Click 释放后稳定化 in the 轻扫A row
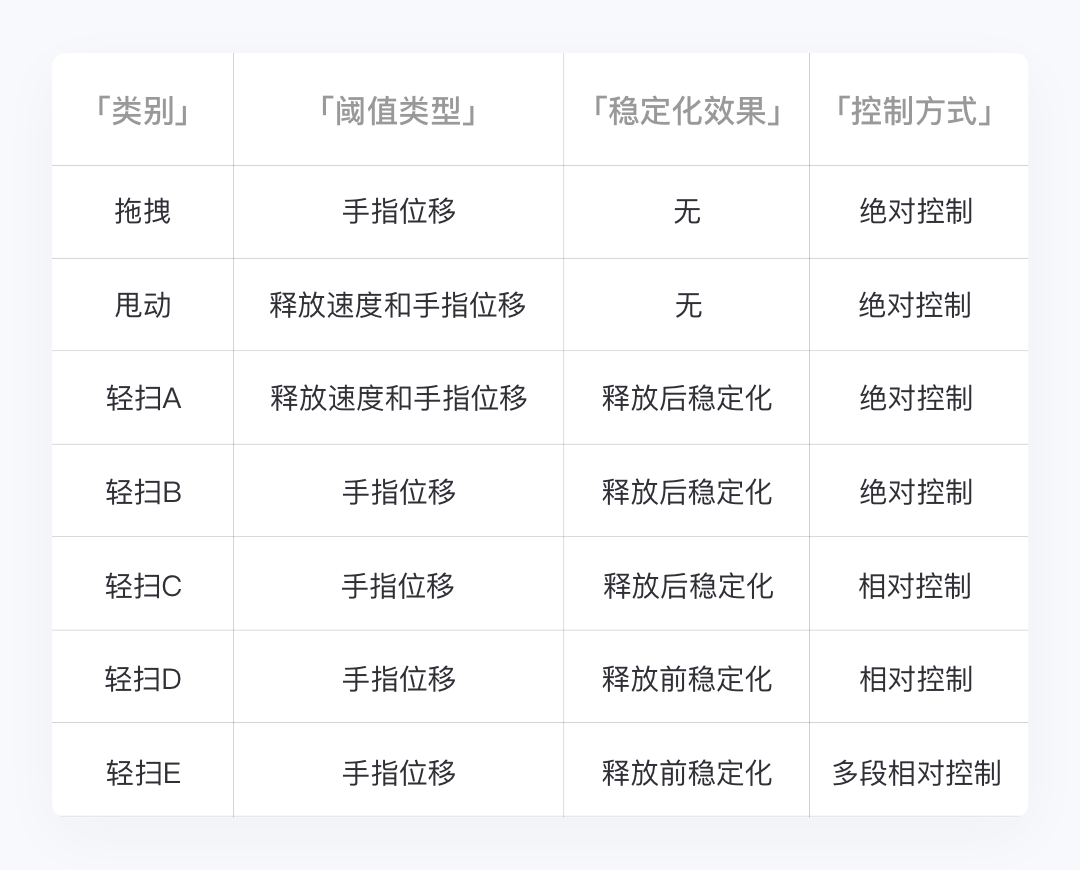 click(x=687, y=399)
